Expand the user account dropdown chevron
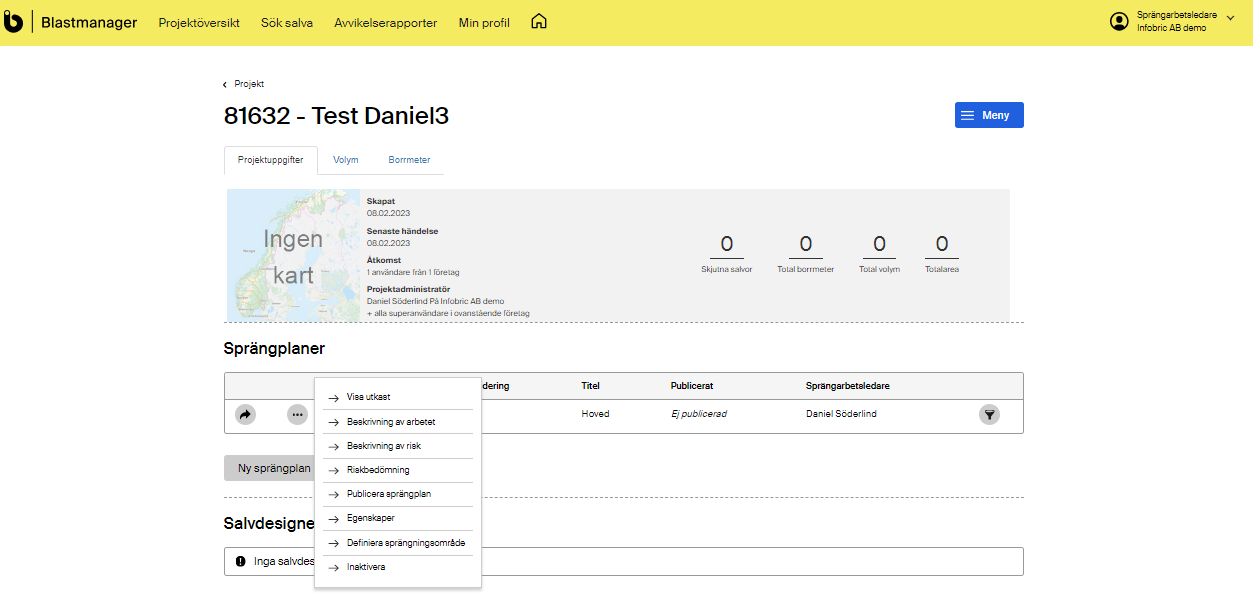1253x613 pixels. click(1230, 17)
